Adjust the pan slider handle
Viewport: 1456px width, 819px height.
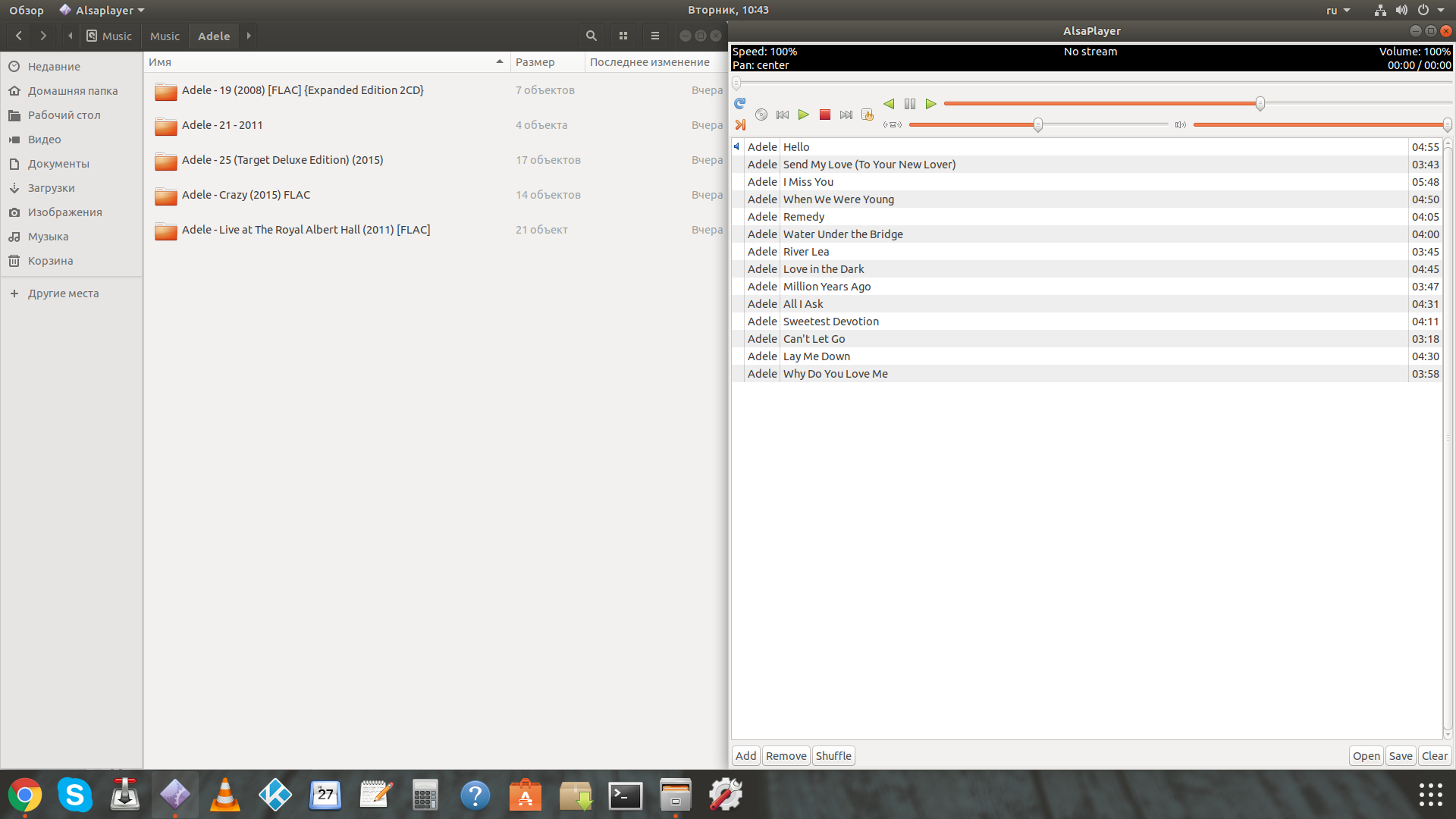(x=1038, y=125)
